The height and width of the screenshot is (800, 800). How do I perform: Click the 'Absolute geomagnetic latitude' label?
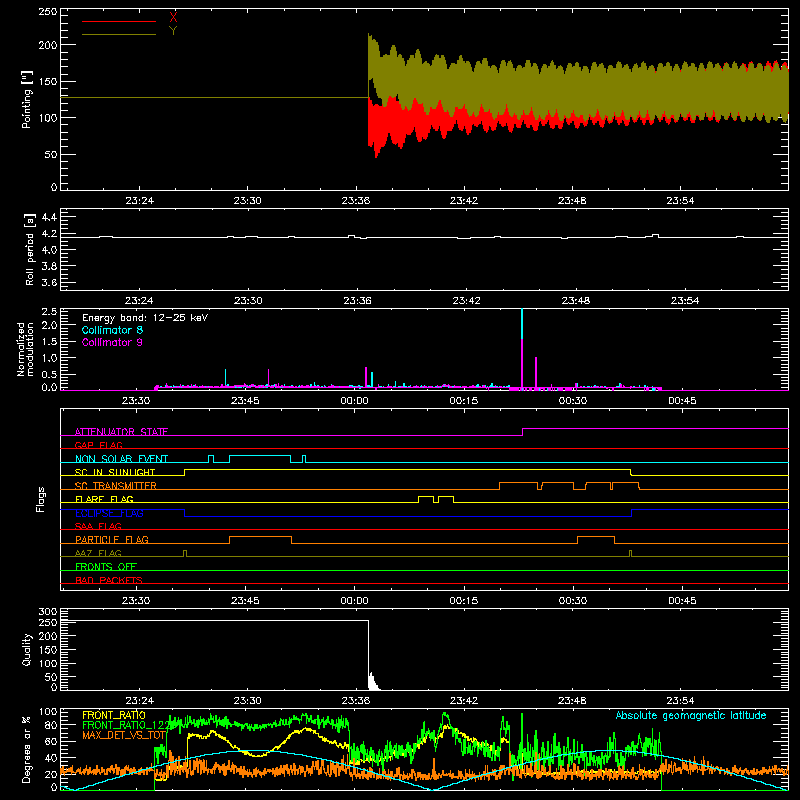(x=691, y=715)
